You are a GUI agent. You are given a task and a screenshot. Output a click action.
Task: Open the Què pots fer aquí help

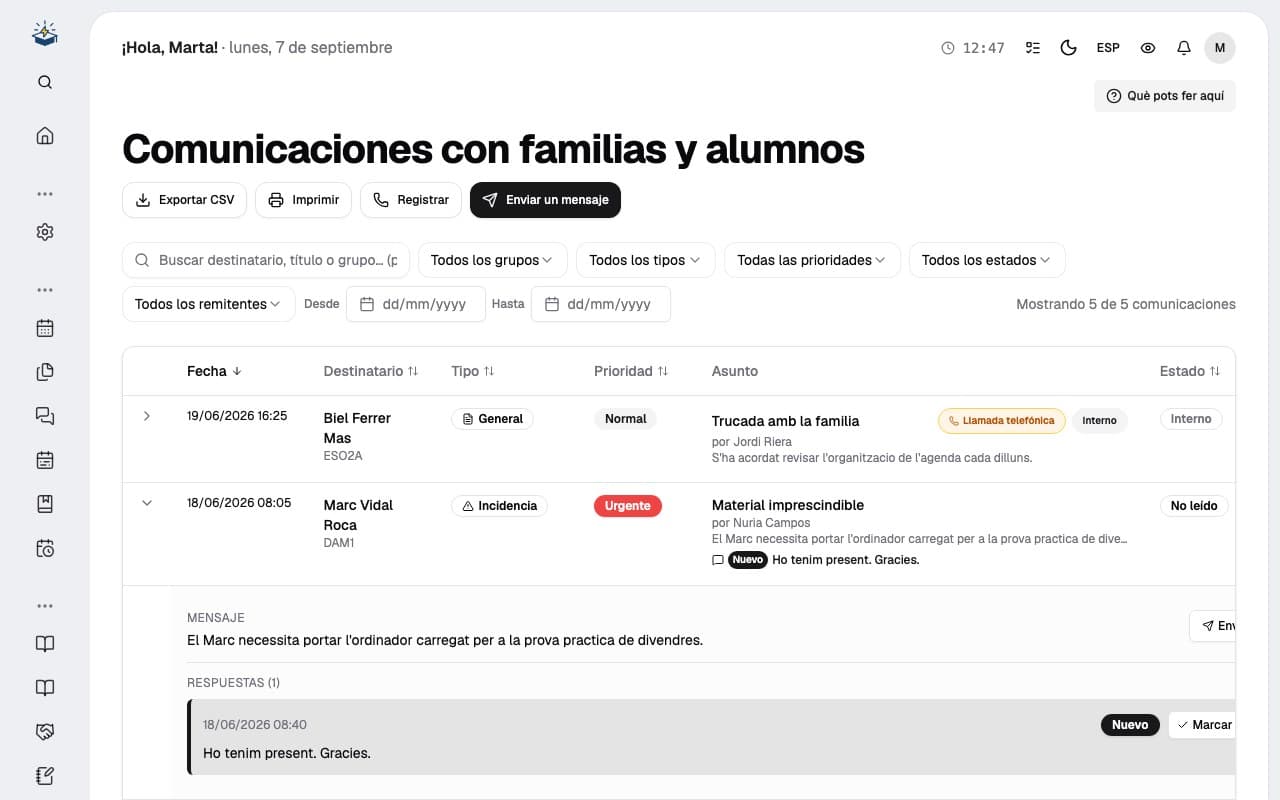click(x=1165, y=96)
